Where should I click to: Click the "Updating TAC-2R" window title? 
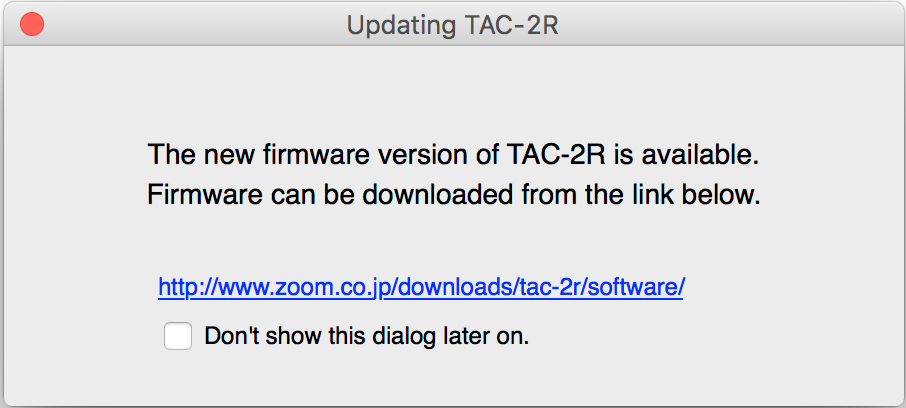pos(452,24)
